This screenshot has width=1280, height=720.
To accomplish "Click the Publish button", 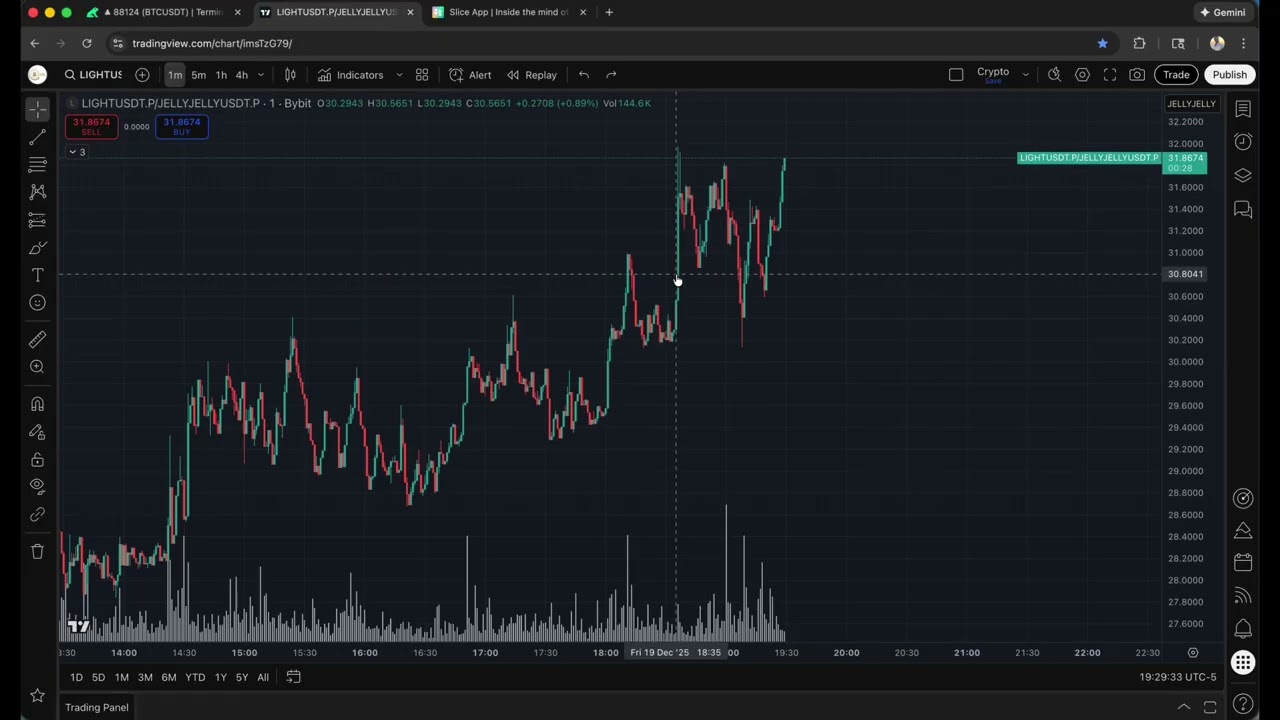I will tap(1229, 75).
